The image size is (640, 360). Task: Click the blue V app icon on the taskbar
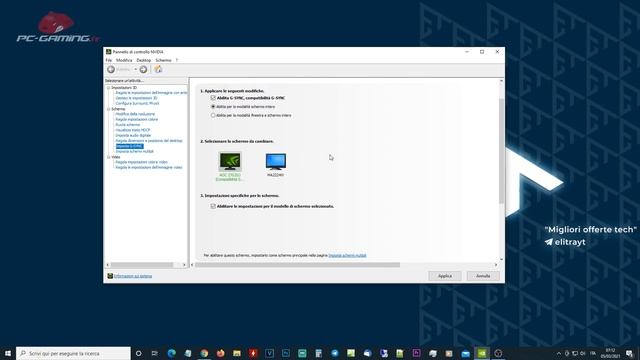[269, 353]
